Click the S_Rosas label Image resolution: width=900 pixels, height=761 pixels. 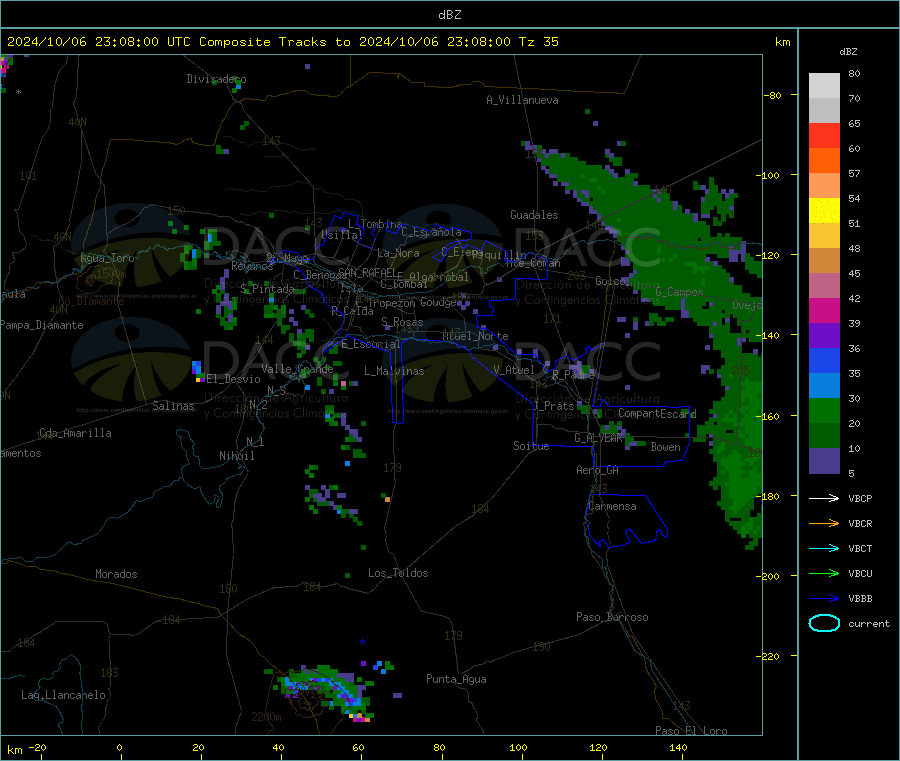(402, 322)
